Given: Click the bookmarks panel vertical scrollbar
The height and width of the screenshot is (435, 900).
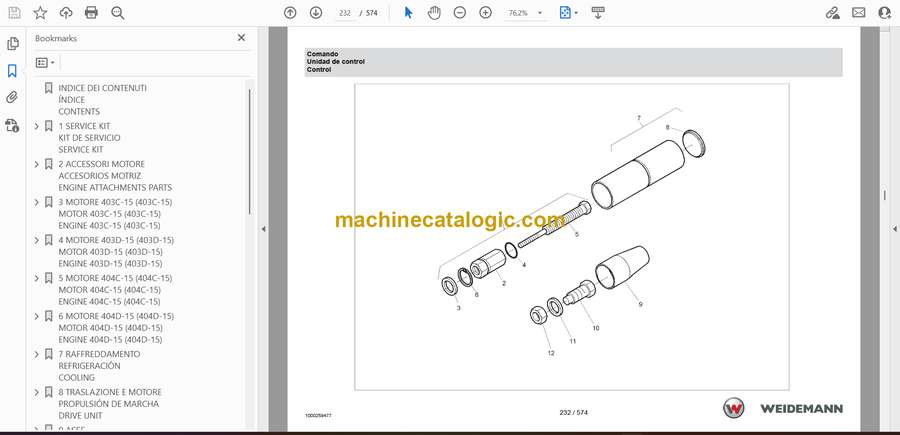Looking at the screenshot, I should pos(249,152).
